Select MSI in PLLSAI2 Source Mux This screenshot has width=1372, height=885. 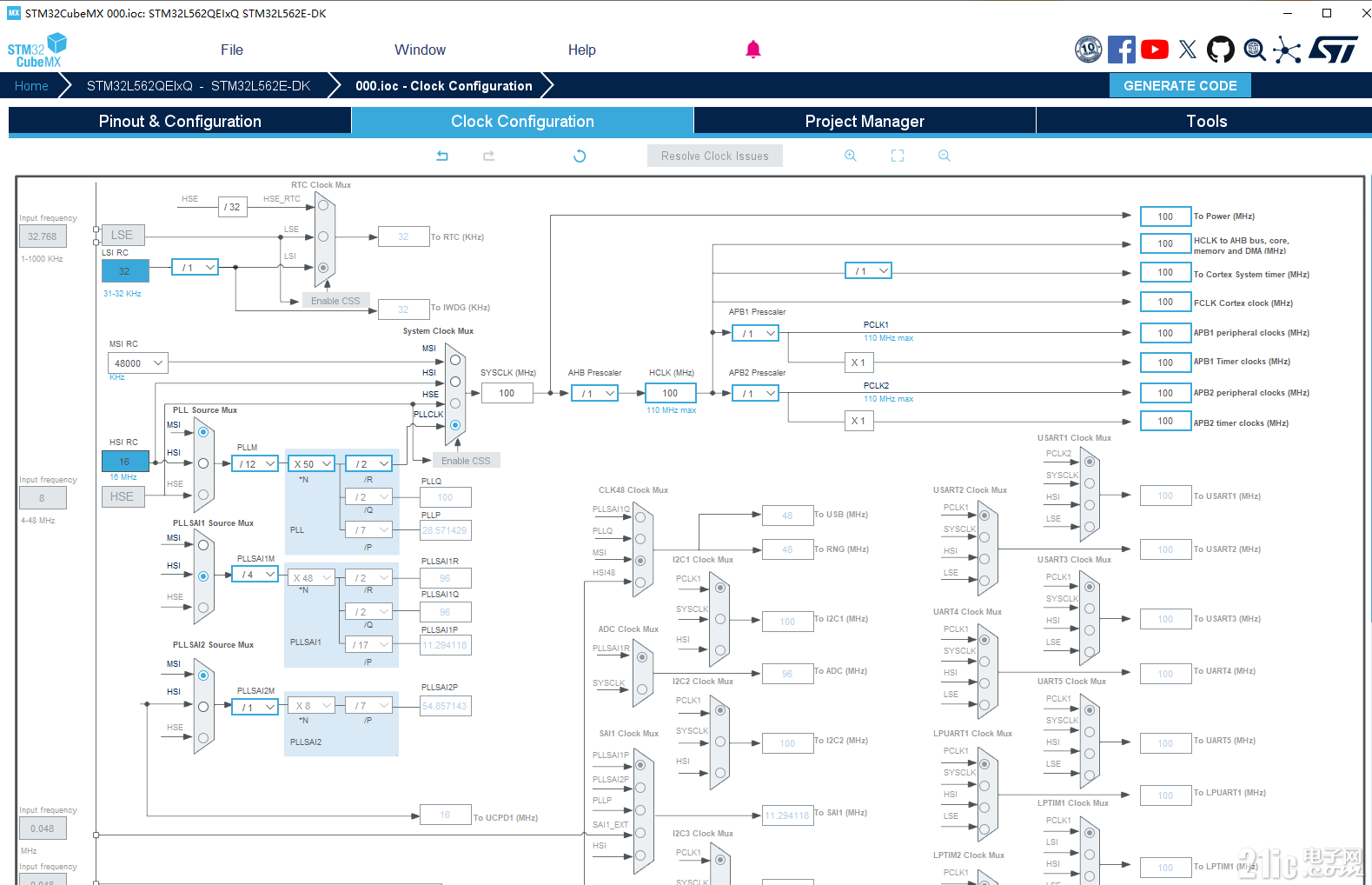[x=203, y=675]
